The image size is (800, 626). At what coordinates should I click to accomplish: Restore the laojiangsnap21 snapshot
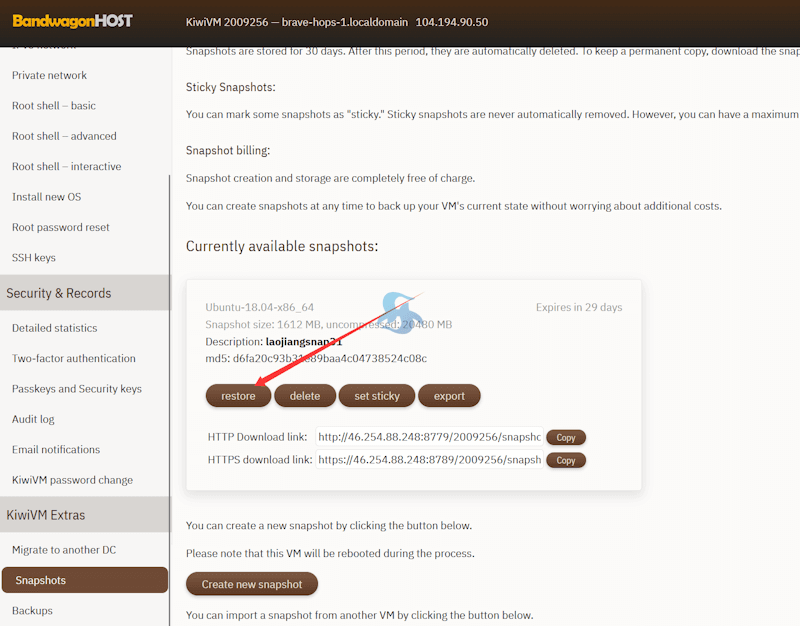[238, 396]
